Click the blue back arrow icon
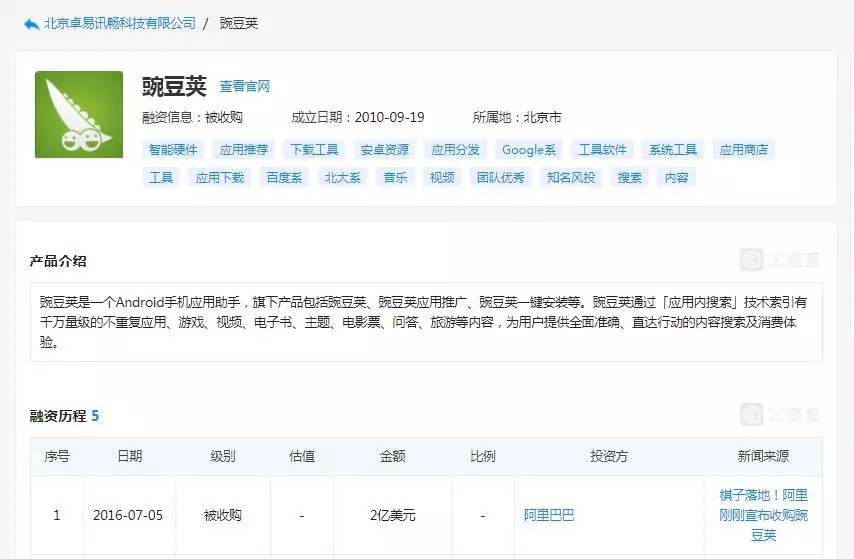The width and height of the screenshot is (854, 559). click(x=32, y=24)
